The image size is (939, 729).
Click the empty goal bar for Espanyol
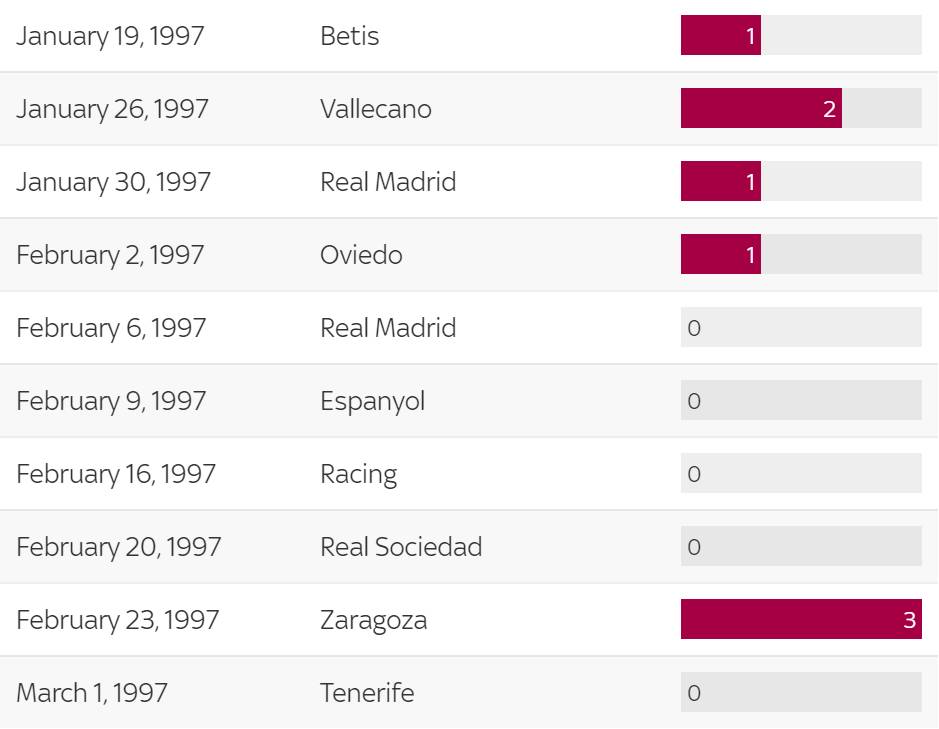[x=801, y=400]
